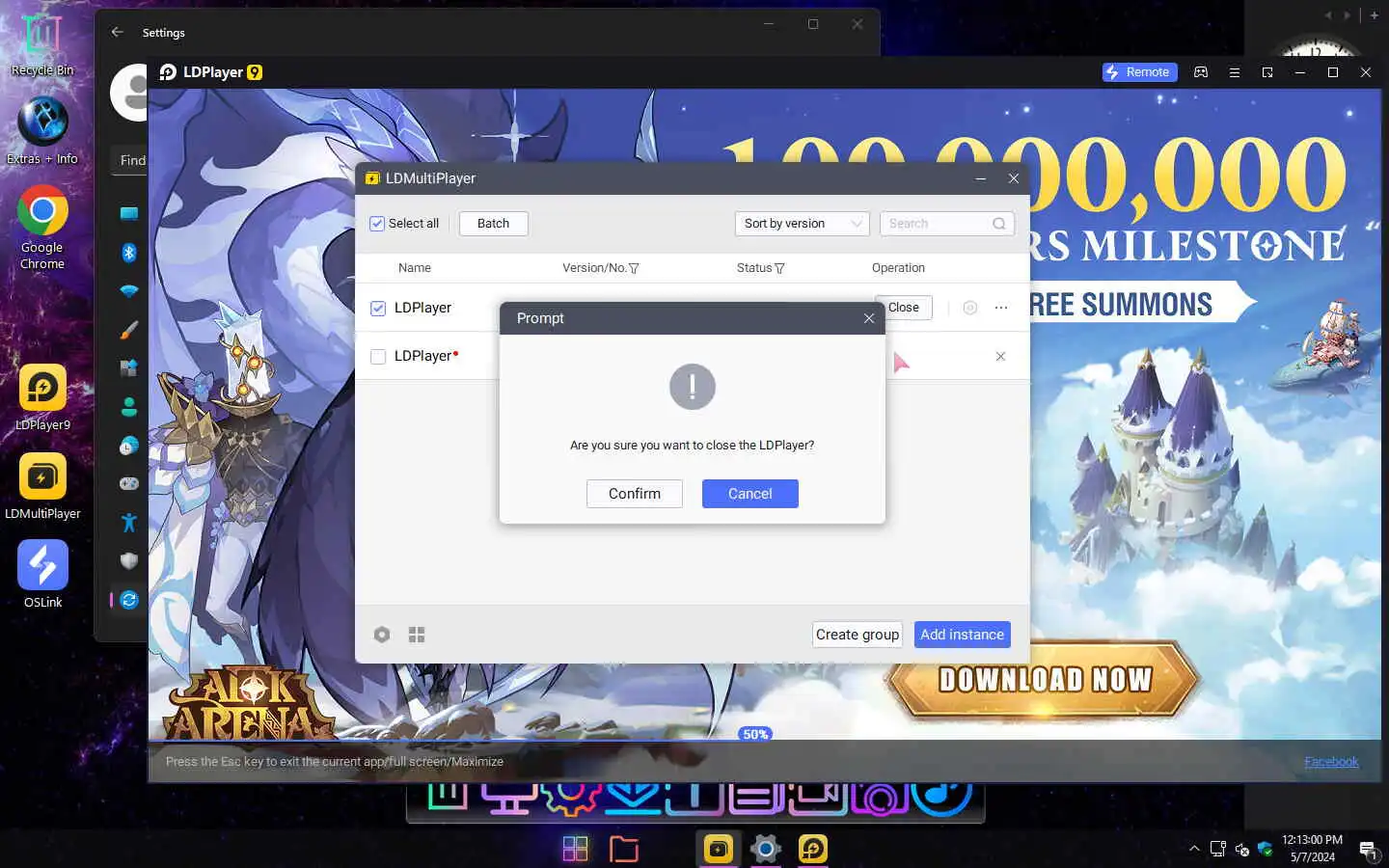Click the search magnifier icon
Viewport: 1389px width, 868px height.
tap(999, 224)
